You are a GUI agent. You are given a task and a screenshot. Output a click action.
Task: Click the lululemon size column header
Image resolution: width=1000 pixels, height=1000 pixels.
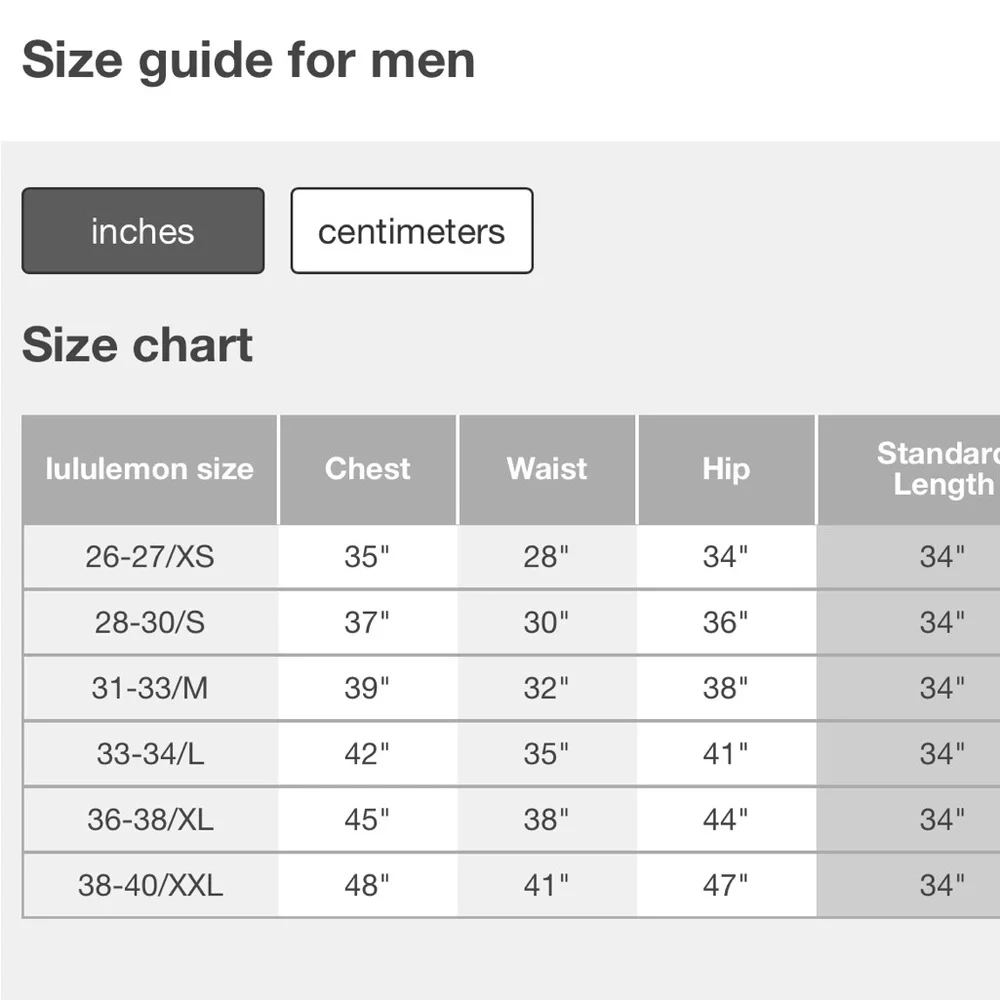coord(150,469)
